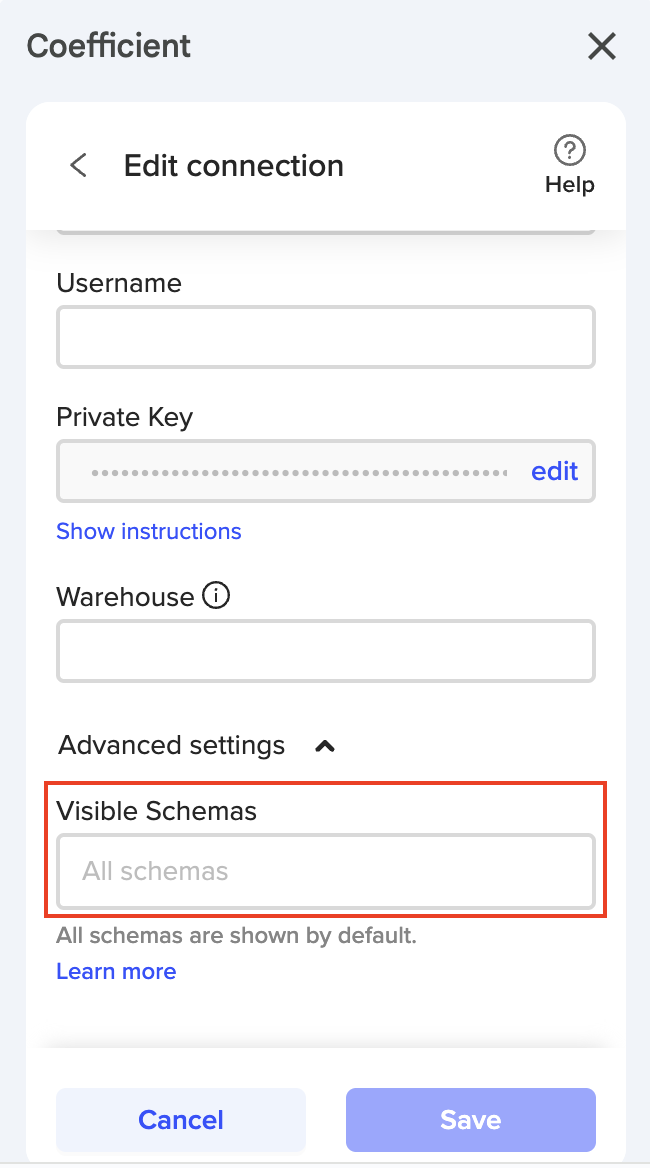Click the Username field label

click(x=119, y=283)
